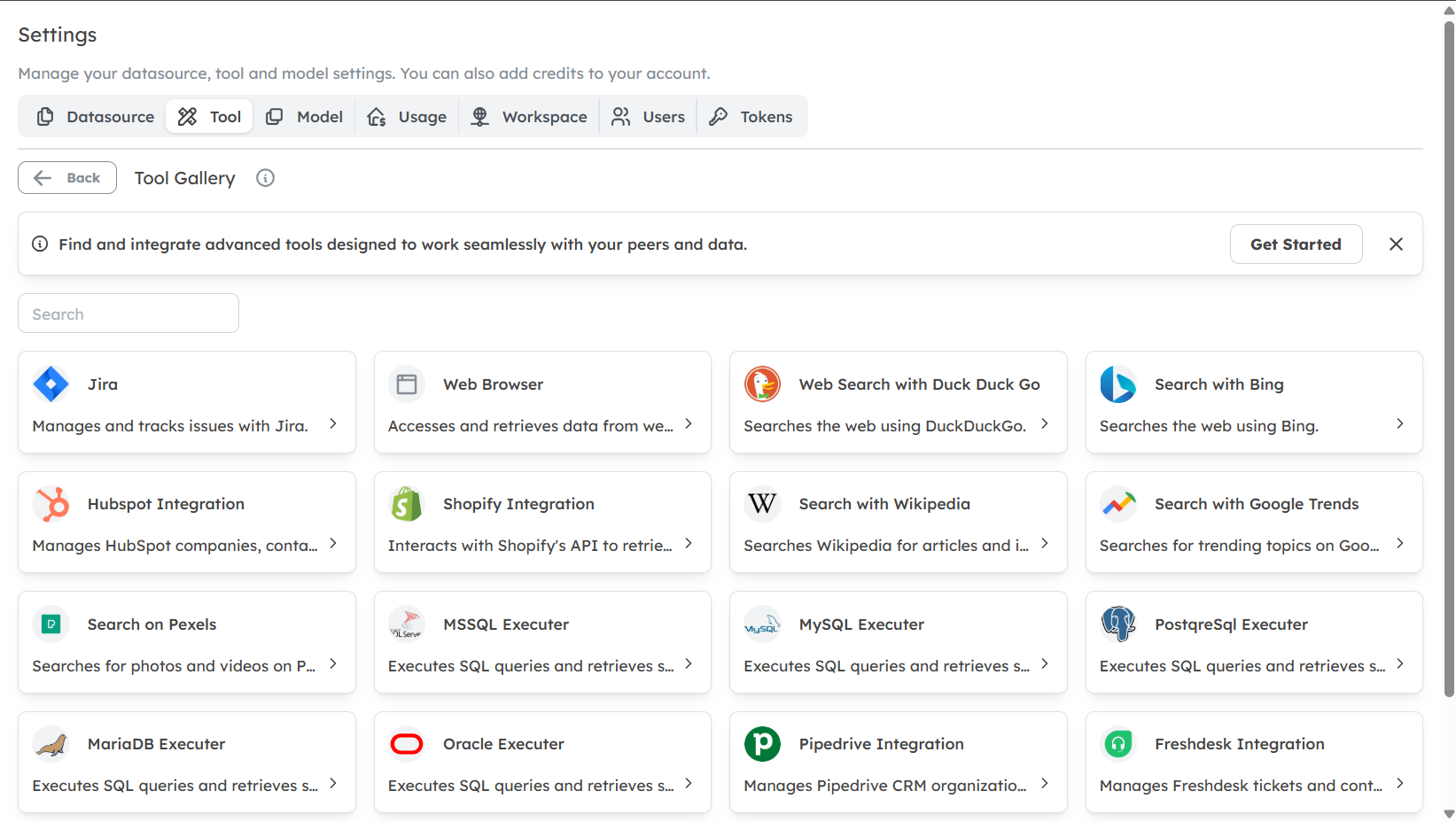The width and height of the screenshot is (1456, 822).
Task: Click the Pipedrive Integration icon
Action: click(x=762, y=743)
